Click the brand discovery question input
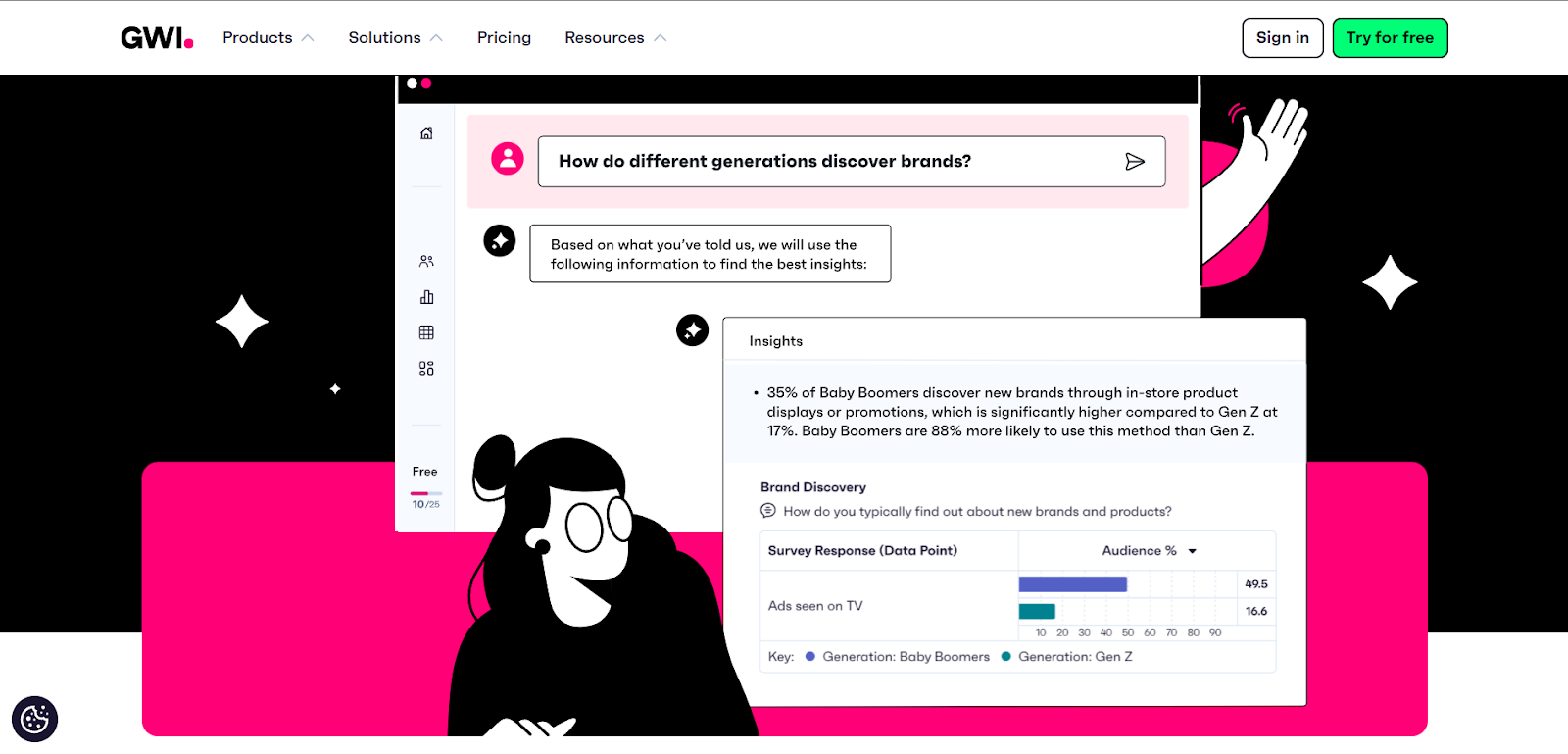The width and height of the screenshot is (1568, 754). click(x=852, y=162)
